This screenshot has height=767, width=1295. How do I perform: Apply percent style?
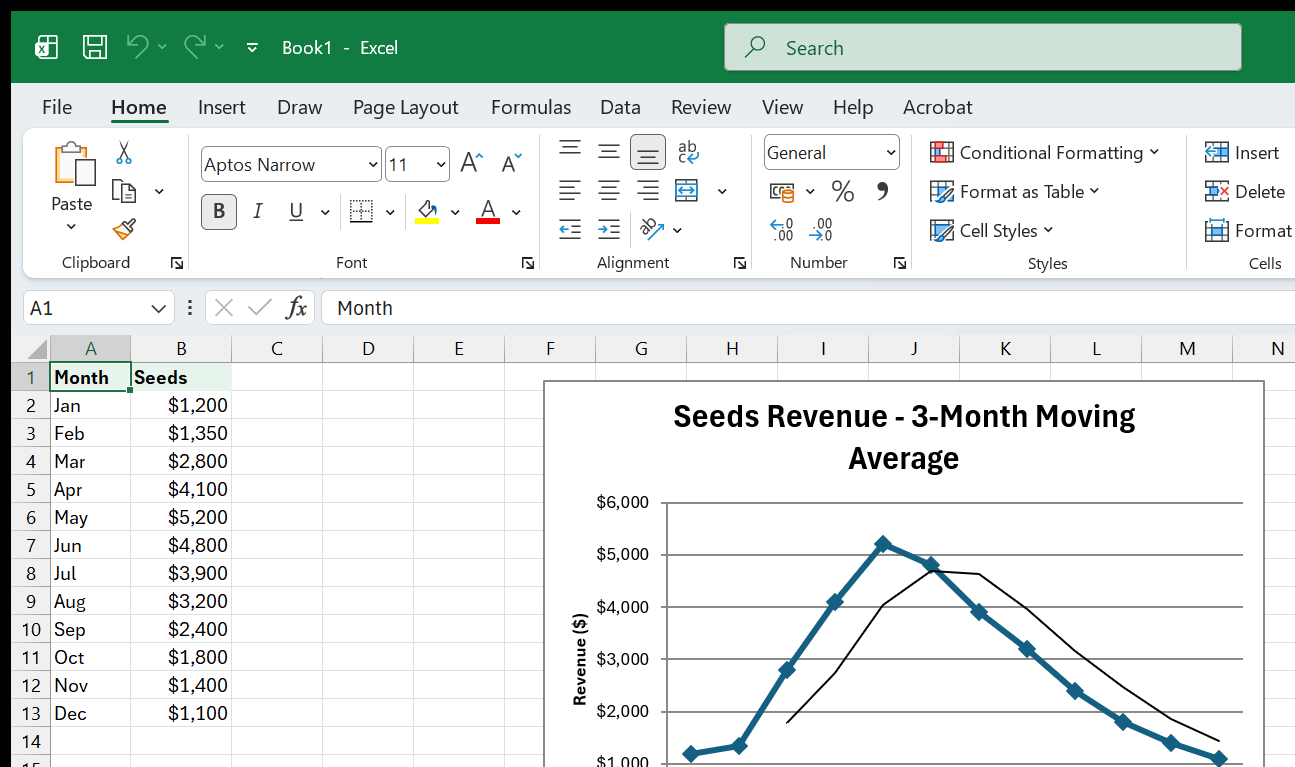tap(843, 191)
